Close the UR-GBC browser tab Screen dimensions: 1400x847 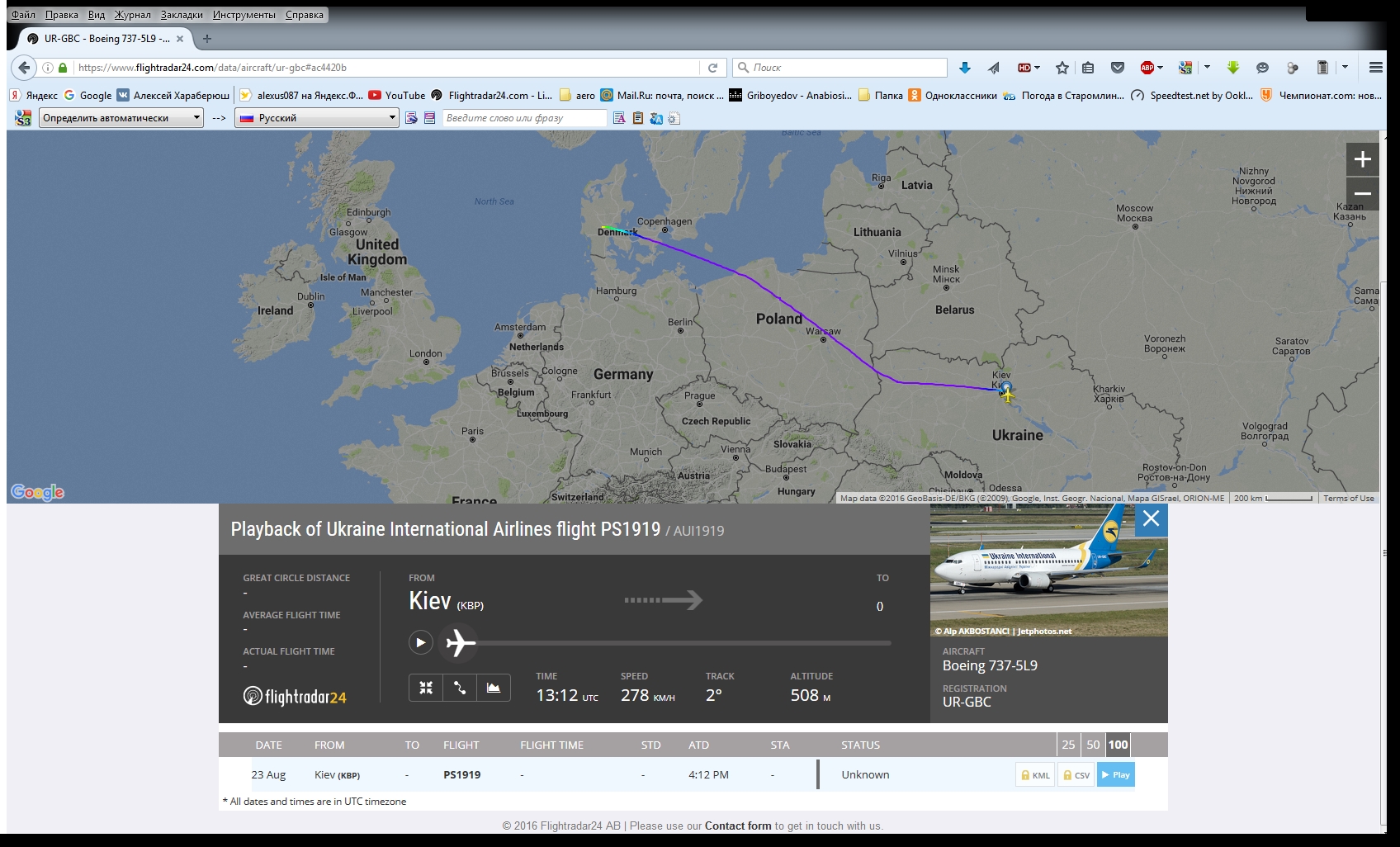[180, 39]
